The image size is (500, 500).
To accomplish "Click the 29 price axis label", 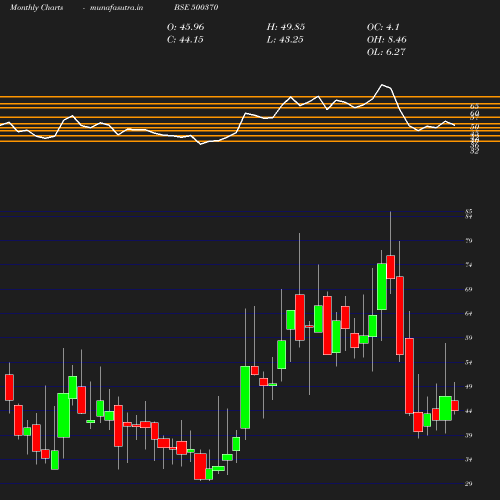I will click(x=469, y=484).
